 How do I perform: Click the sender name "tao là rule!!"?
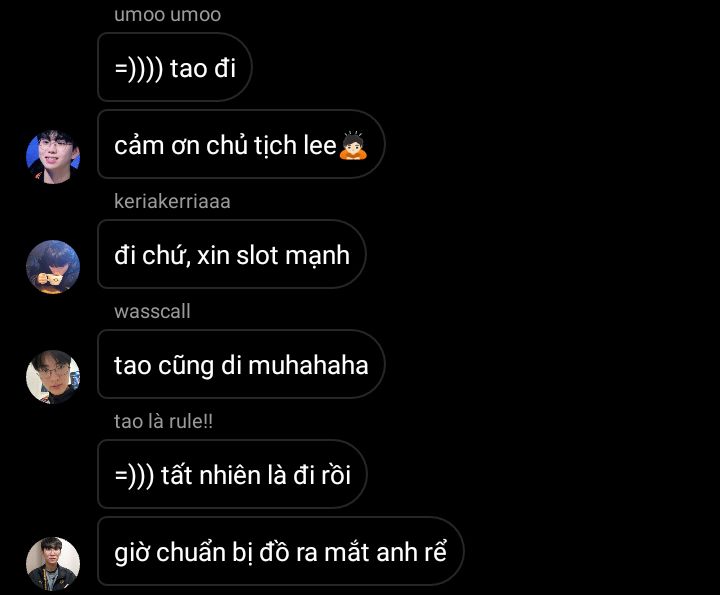(x=163, y=421)
